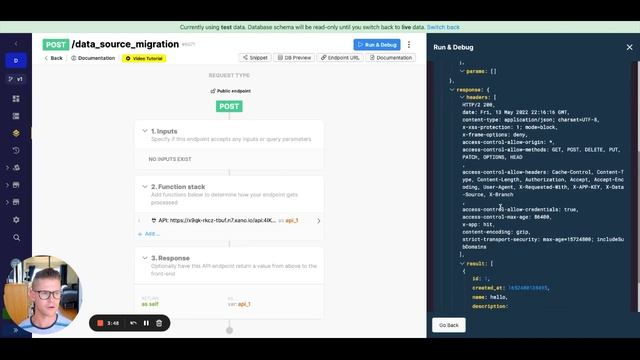Screen dimensions: 640x360
Task: Click the 'name: hello' line
Action: click(490, 297)
